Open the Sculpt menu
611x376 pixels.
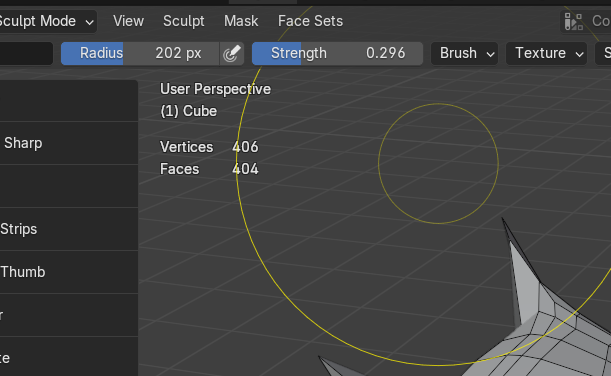[x=184, y=21]
